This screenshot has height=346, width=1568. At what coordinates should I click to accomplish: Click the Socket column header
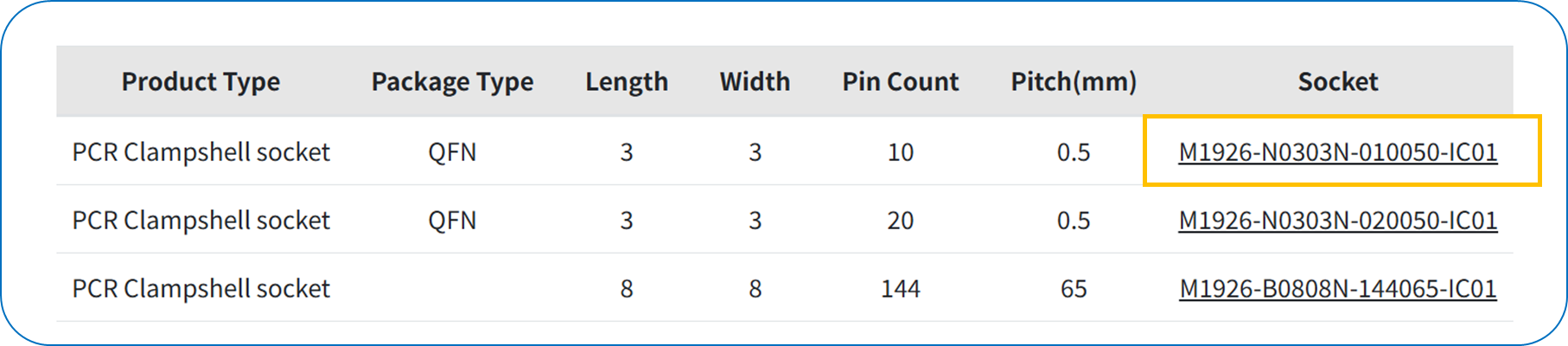pos(1338,81)
